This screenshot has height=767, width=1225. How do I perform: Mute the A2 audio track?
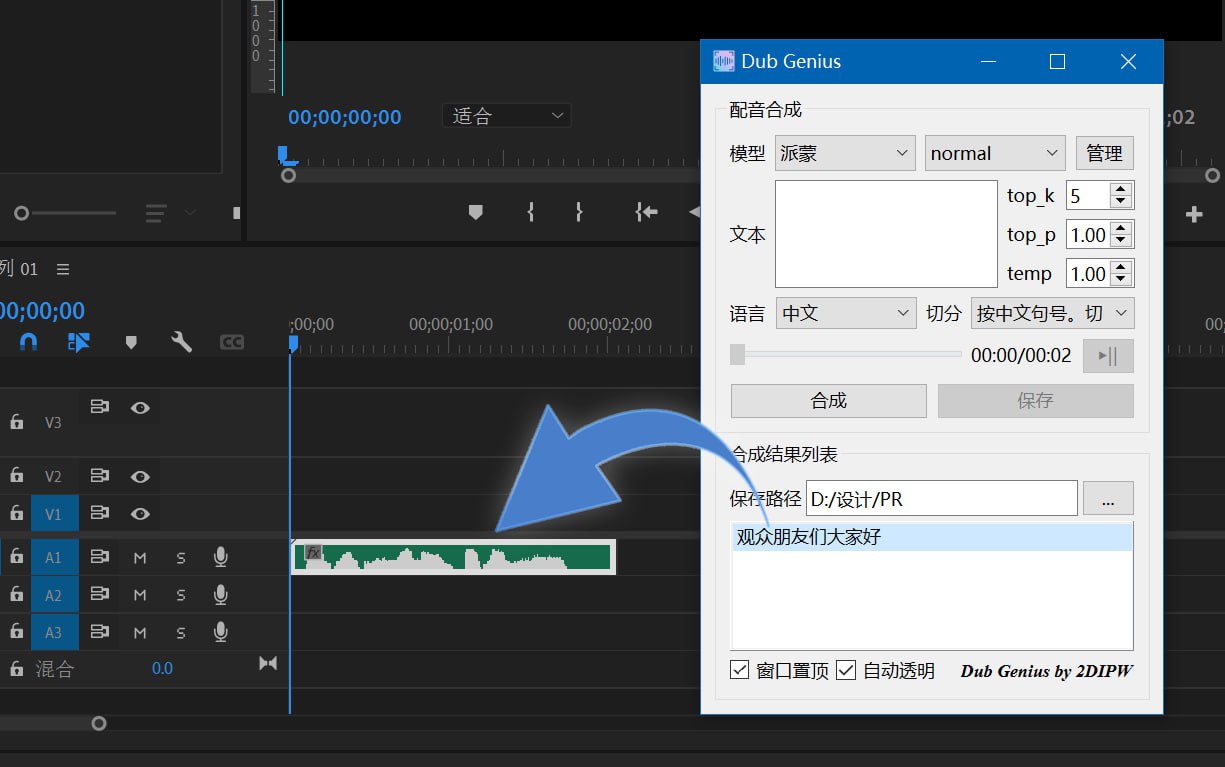(140, 595)
